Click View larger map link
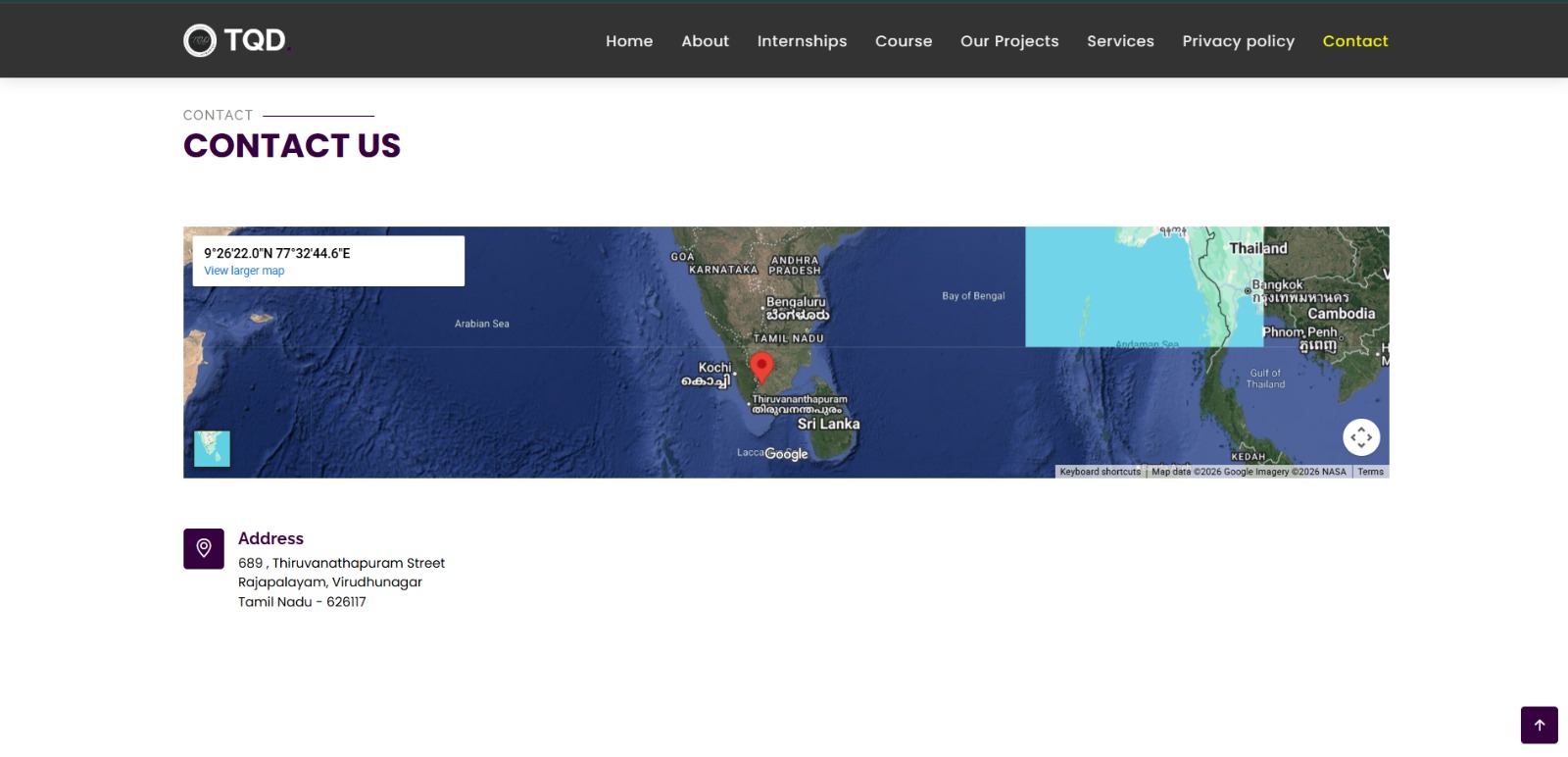 coord(244,271)
